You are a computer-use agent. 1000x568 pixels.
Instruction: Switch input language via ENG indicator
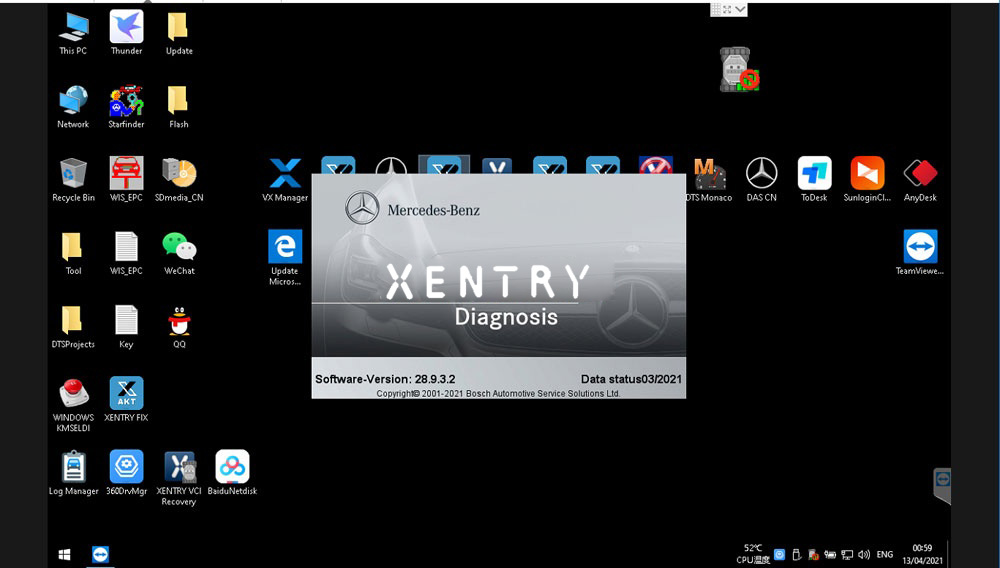coord(885,555)
